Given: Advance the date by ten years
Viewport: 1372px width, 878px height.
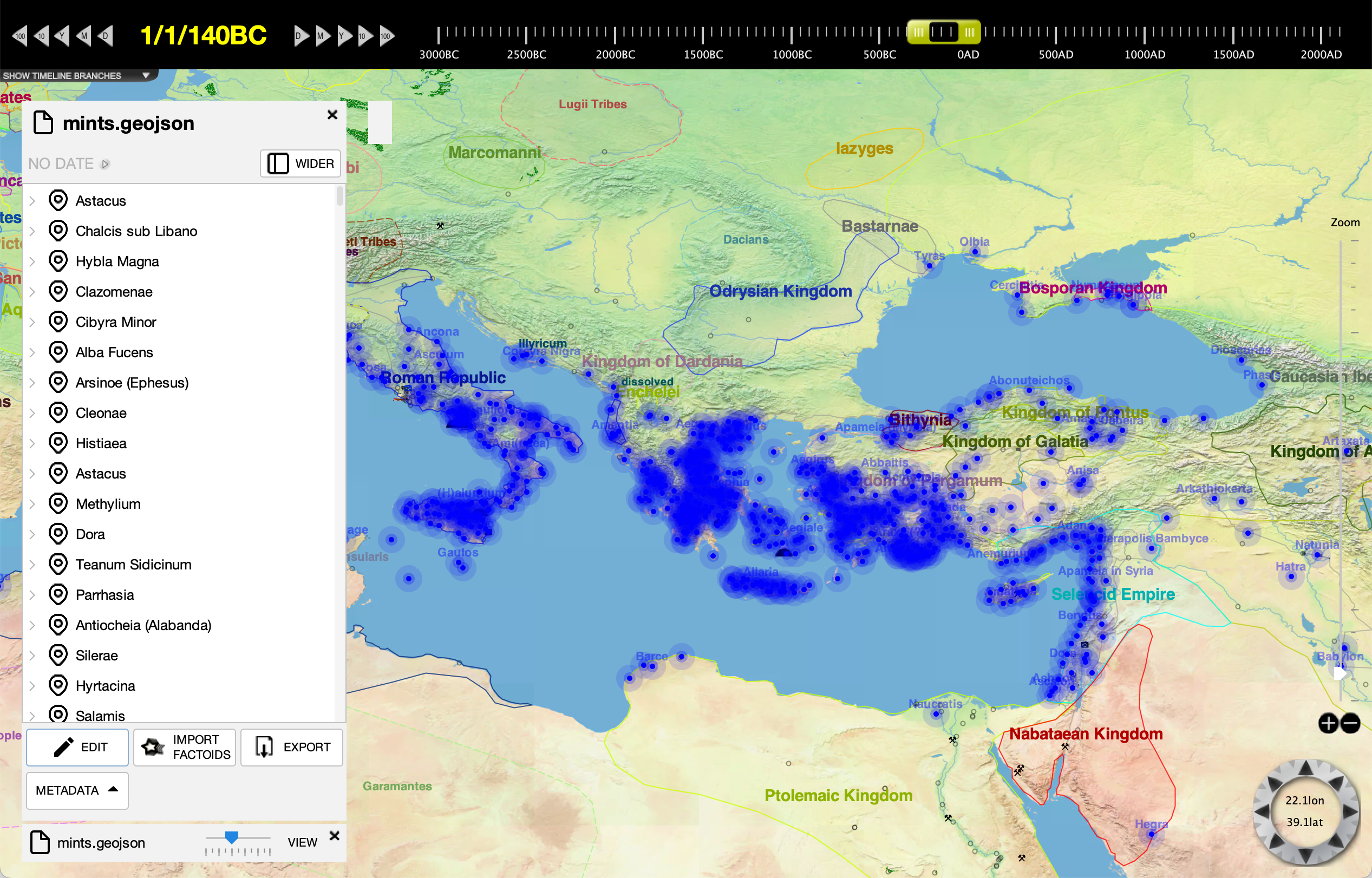Looking at the screenshot, I should coord(364,36).
